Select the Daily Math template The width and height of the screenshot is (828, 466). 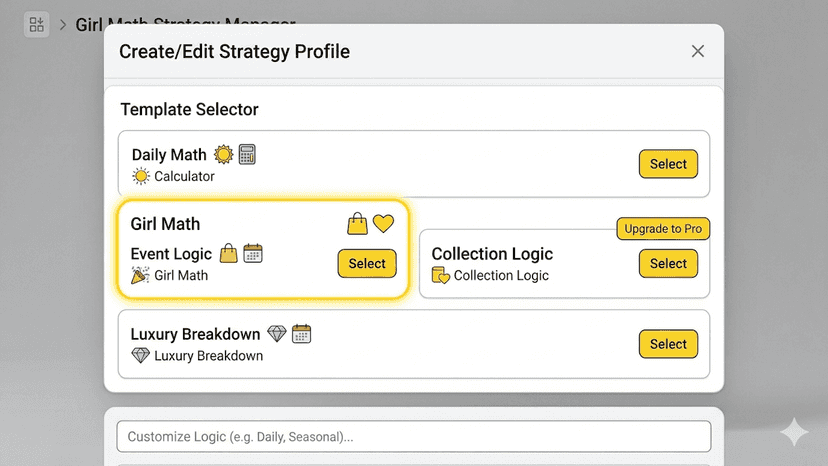point(668,164)
